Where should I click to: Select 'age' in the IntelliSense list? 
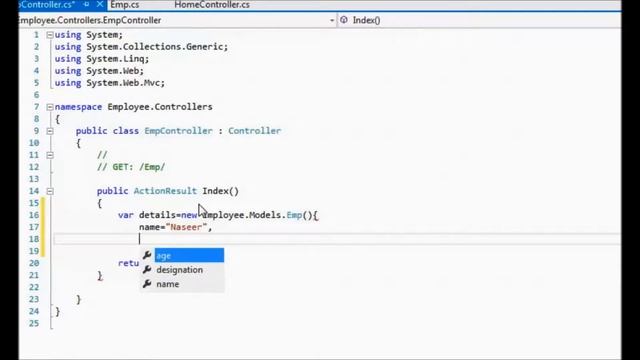pos(189,256)
